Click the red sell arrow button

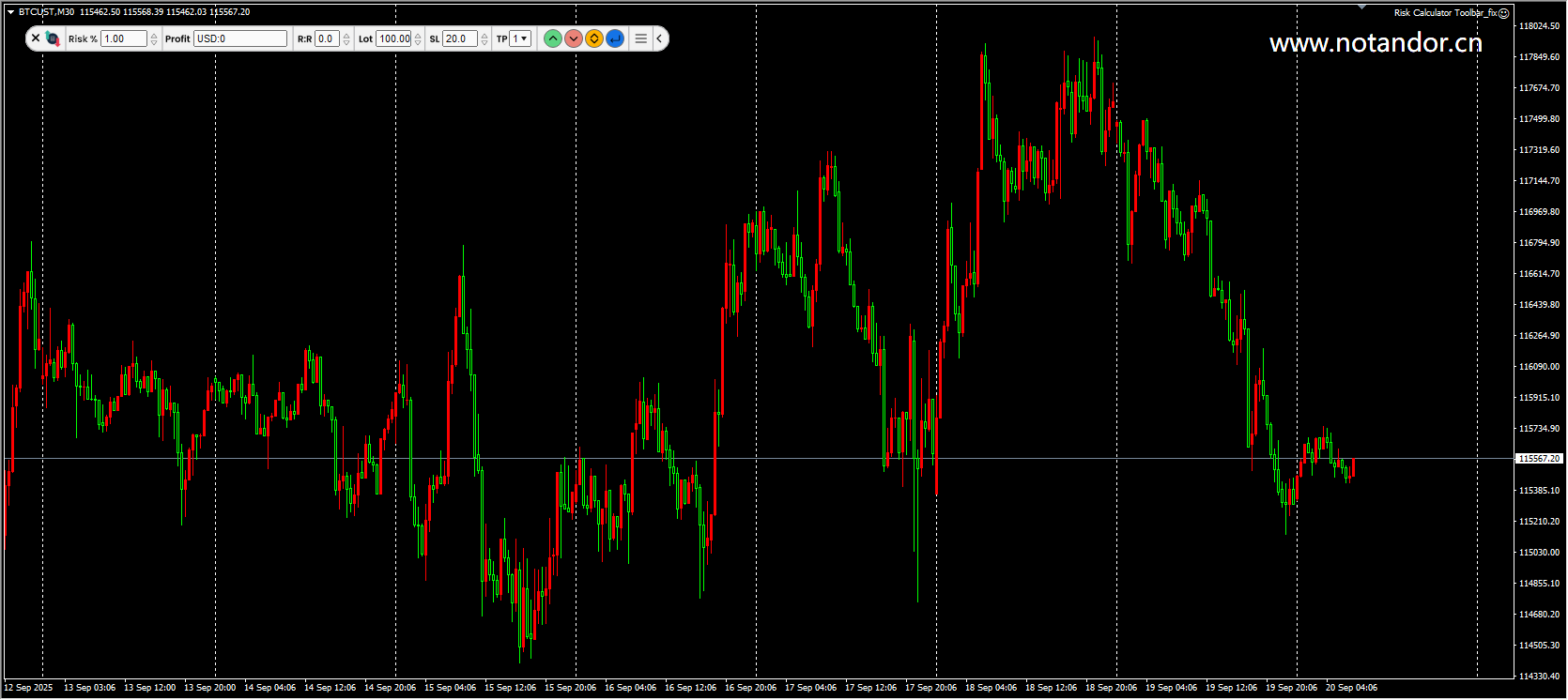[574, 38]
